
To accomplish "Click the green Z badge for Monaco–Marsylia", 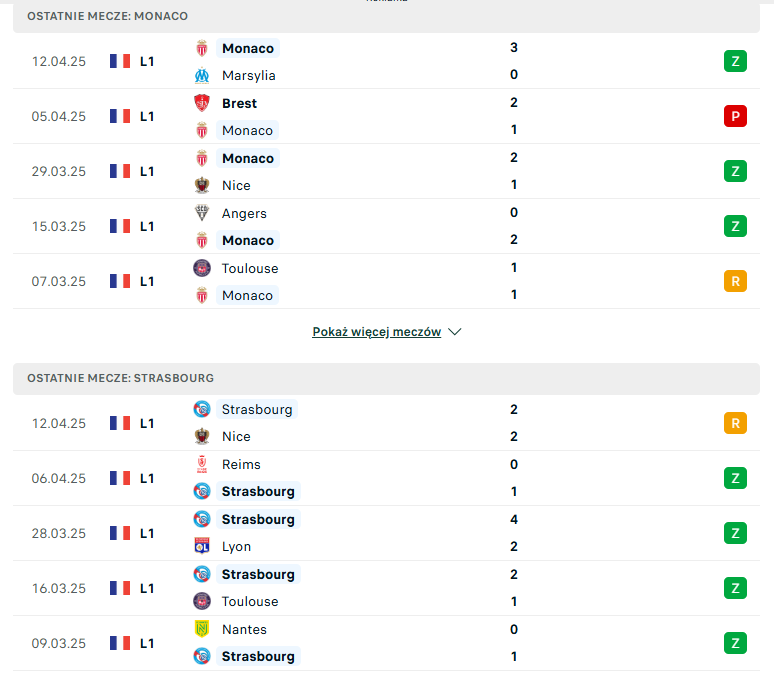I will (735, 61).
